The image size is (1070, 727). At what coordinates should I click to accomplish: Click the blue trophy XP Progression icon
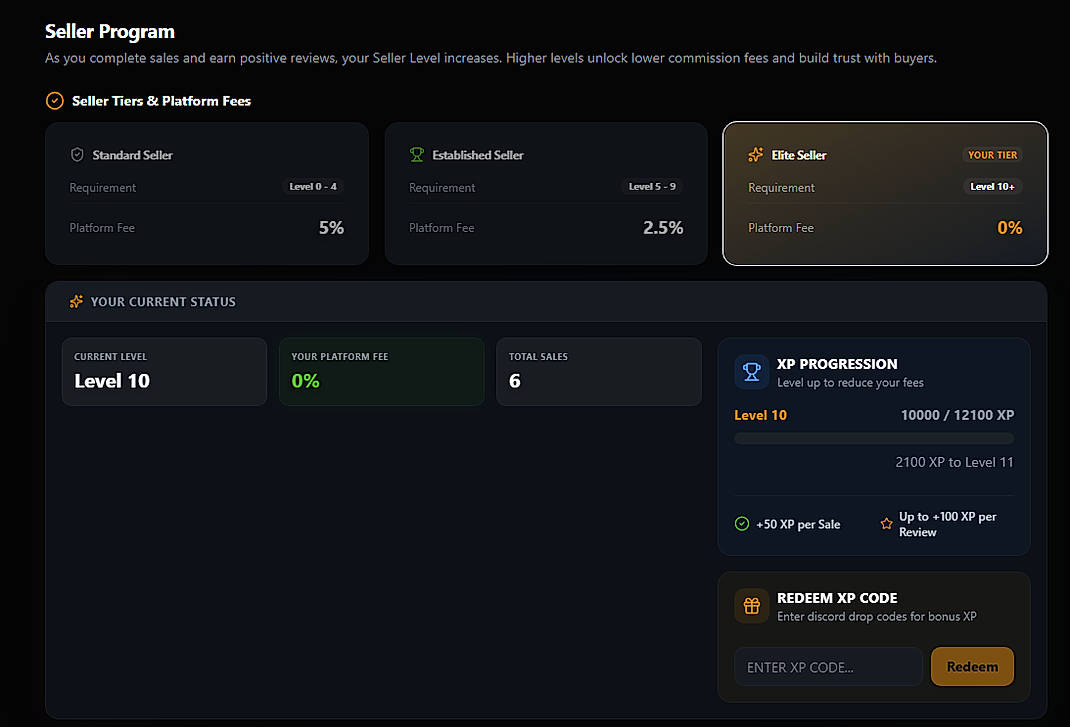(751, 372)
